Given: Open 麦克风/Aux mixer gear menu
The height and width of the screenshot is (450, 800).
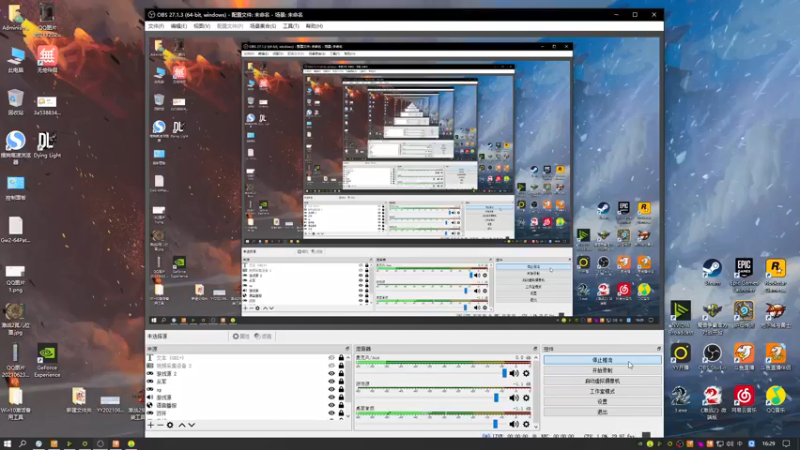Looking at the screenshot, I should (x=526, y=373).
